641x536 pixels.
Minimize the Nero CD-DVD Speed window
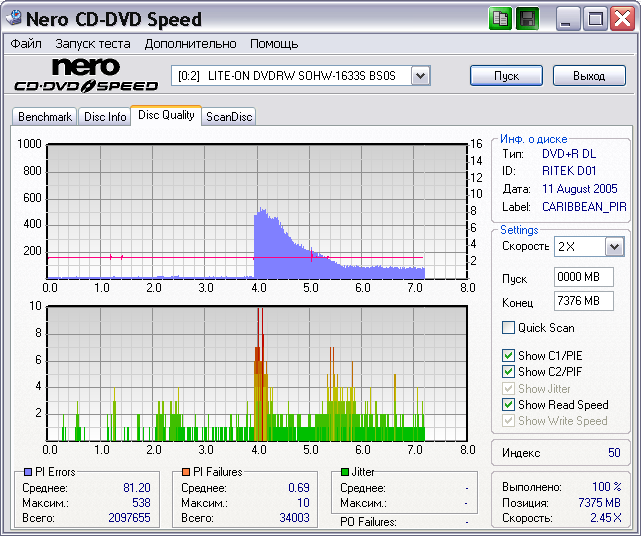click(x=569, y=19)
